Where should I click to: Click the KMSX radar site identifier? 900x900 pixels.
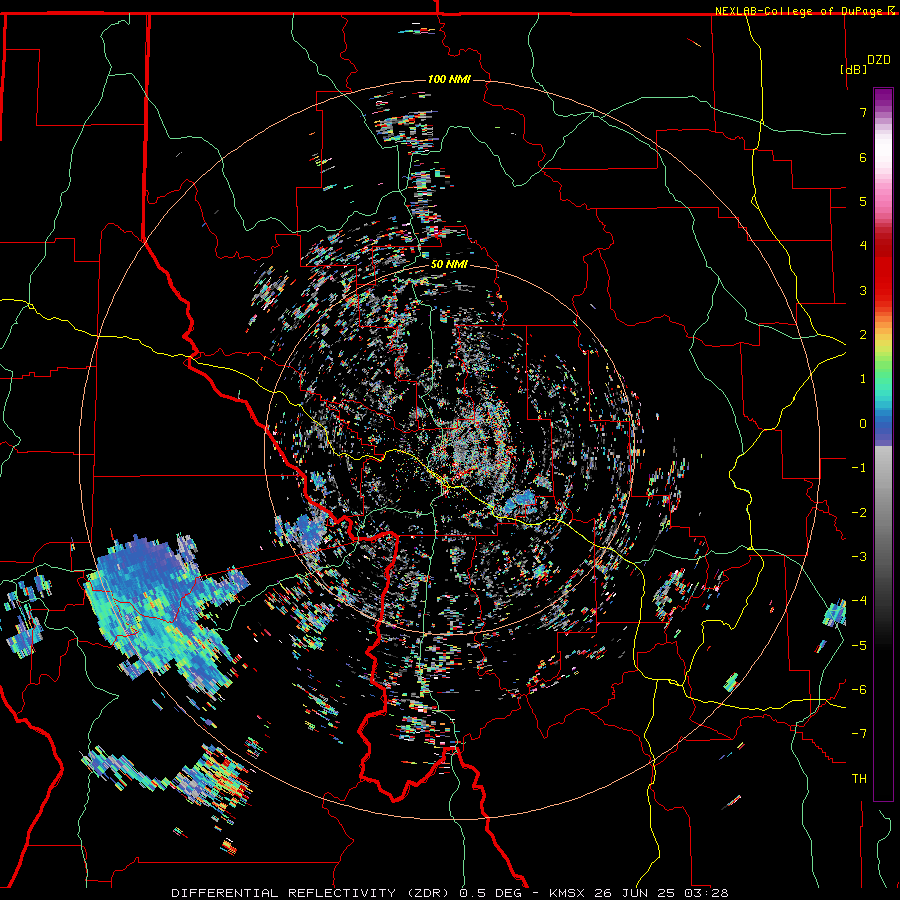point(569,893)
